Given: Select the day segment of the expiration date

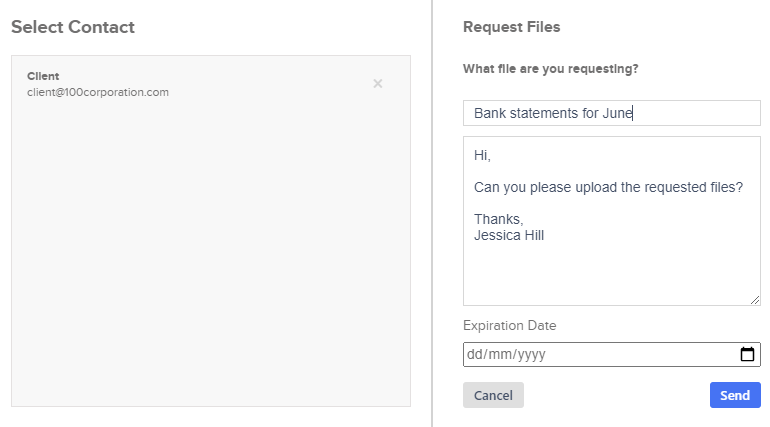Looking at the screenshot, I should click(x=475, y=354).
